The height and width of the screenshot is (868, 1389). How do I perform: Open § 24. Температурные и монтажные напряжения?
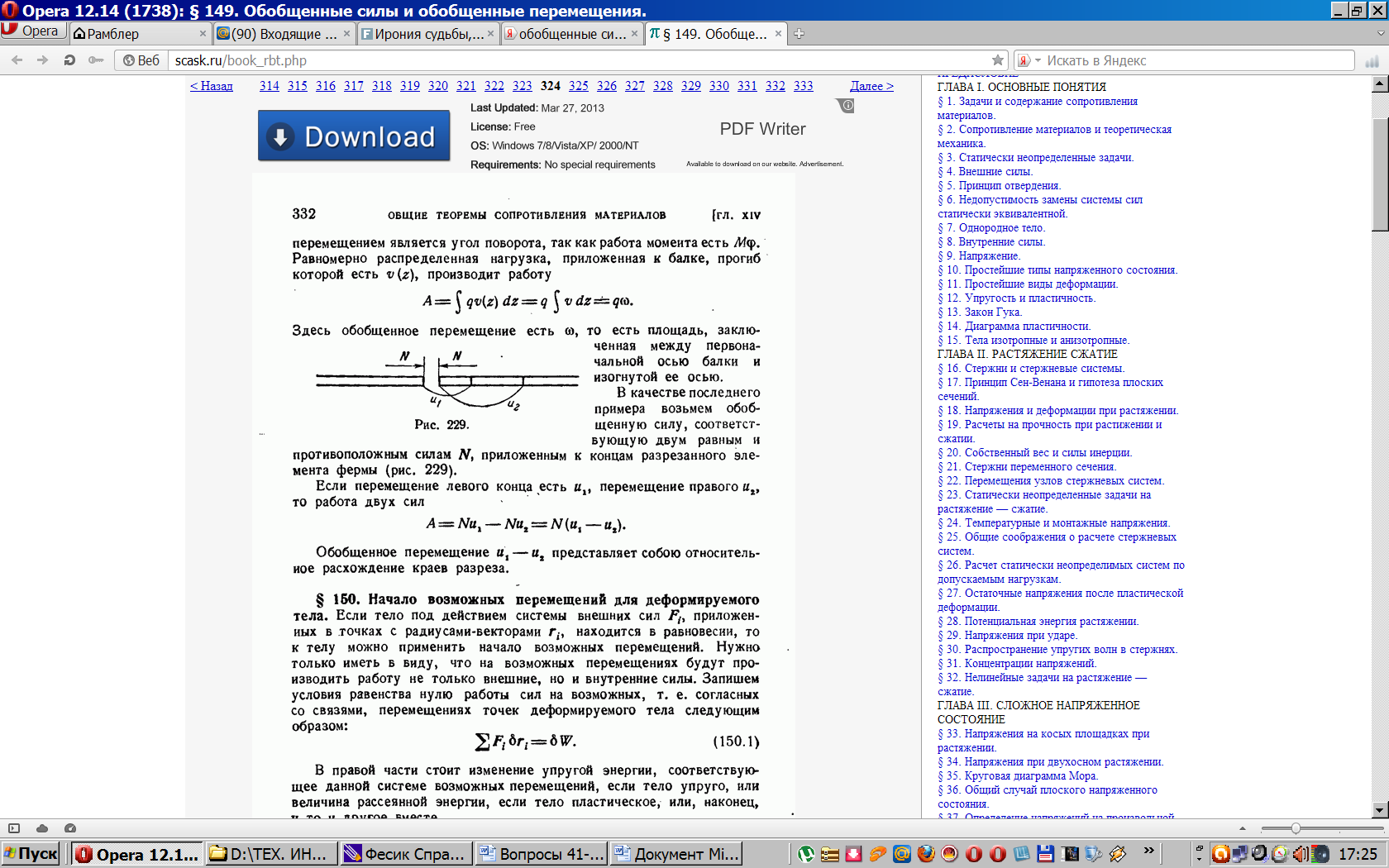(x=1054, y=523)
